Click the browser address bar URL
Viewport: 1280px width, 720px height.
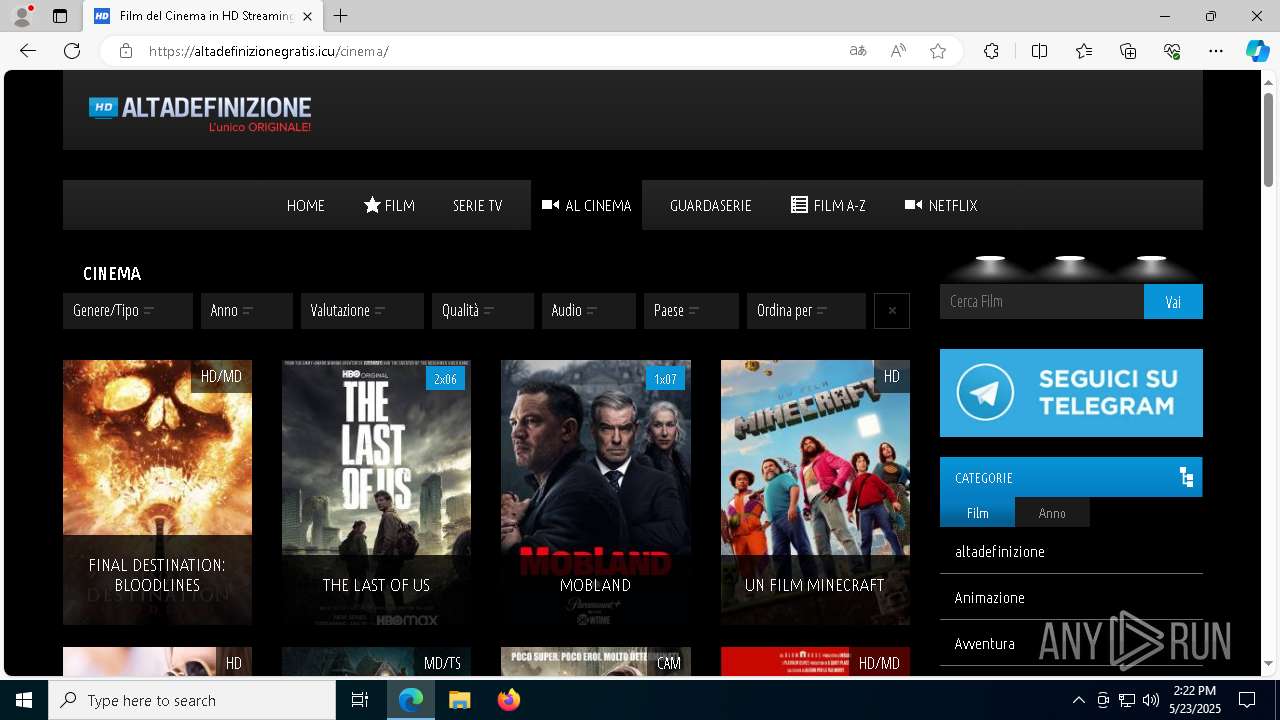(268, 51)
